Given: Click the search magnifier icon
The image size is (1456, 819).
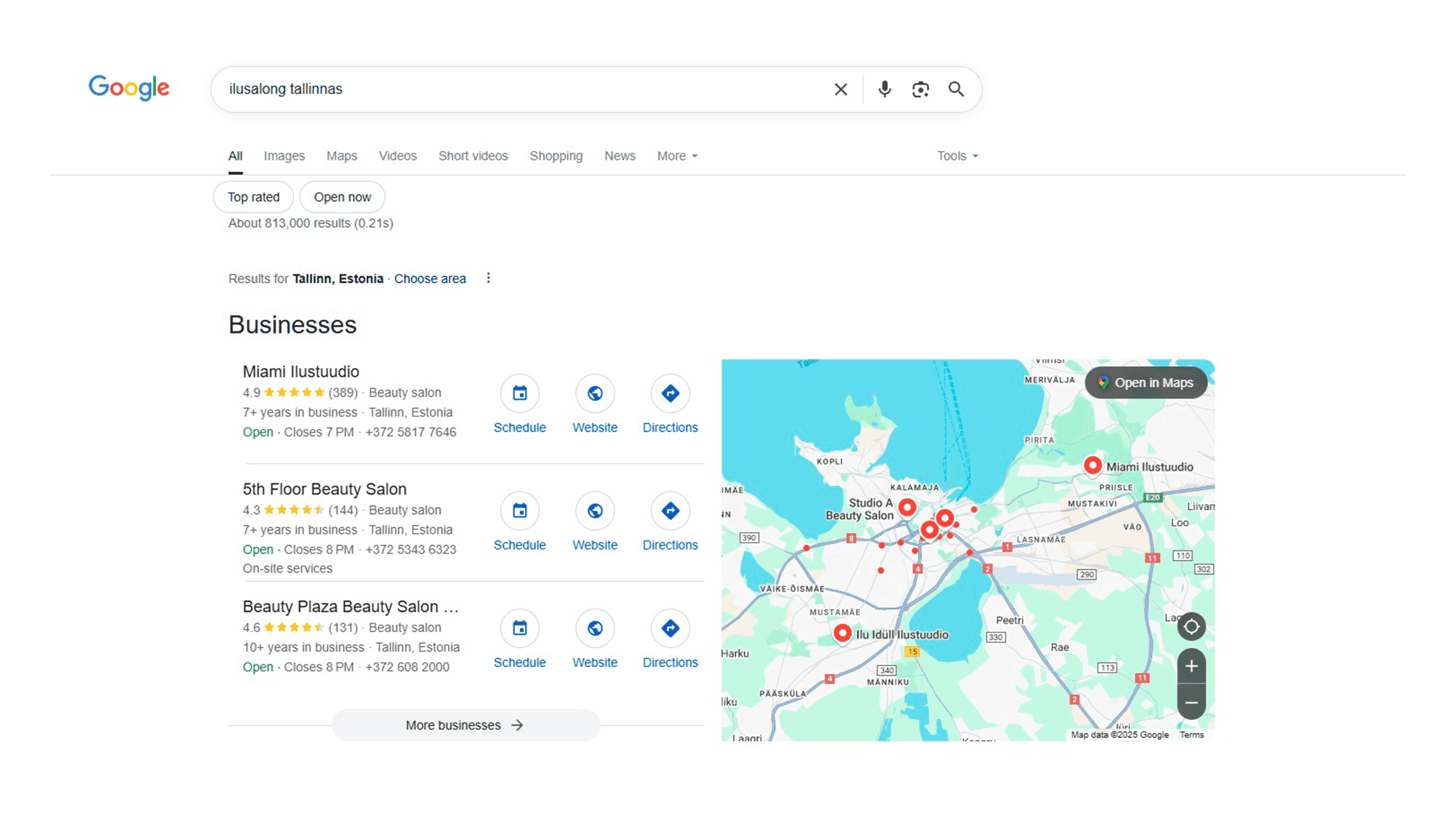Looking at the screenshot, I should point(956,89).
